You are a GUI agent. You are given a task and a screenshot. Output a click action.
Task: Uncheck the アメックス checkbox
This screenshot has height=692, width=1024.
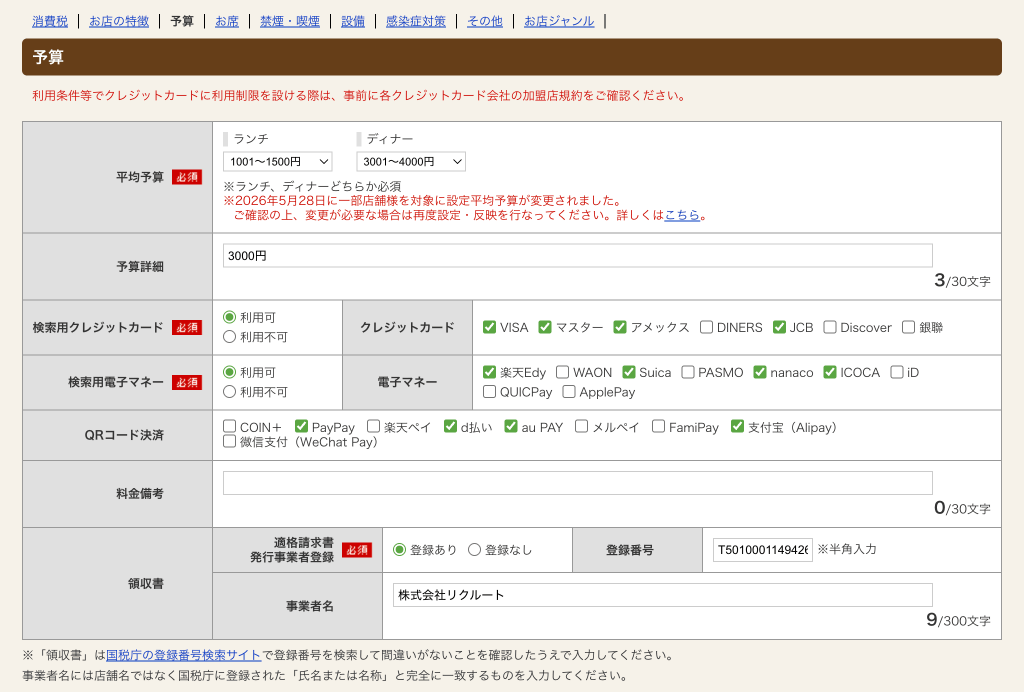620,327
